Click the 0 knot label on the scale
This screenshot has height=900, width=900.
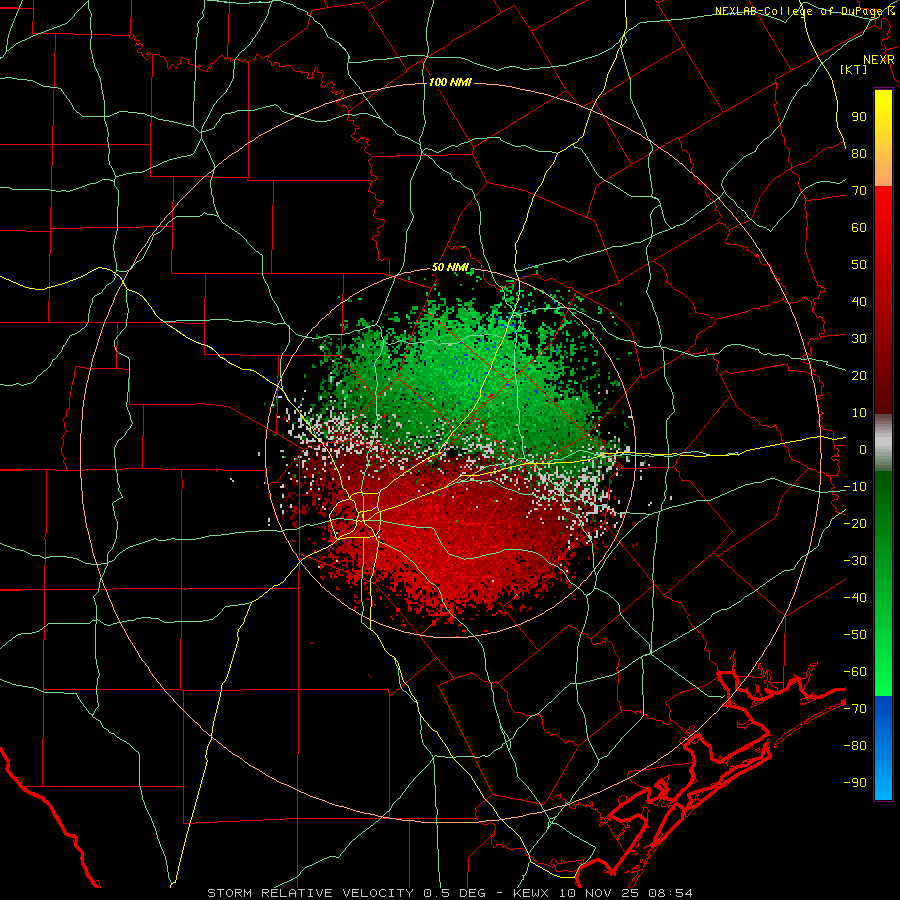tap(863, 449)
